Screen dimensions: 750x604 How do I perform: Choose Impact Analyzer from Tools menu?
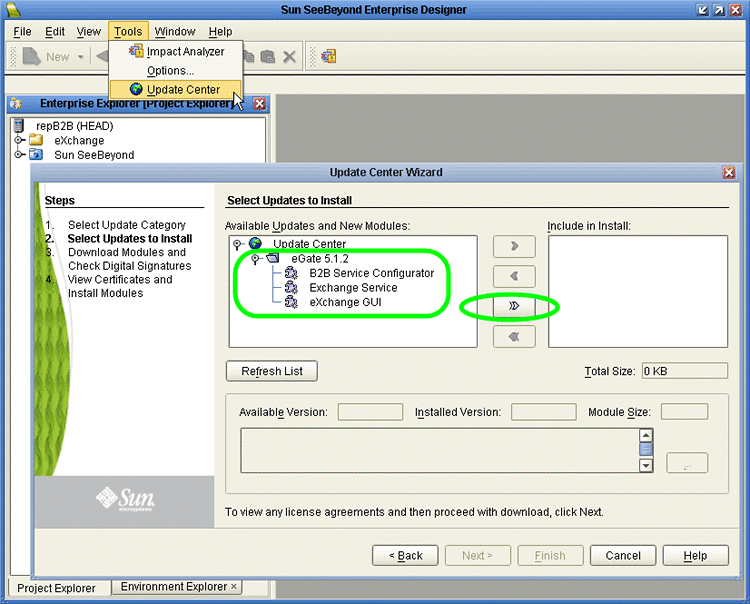point(176,51)
